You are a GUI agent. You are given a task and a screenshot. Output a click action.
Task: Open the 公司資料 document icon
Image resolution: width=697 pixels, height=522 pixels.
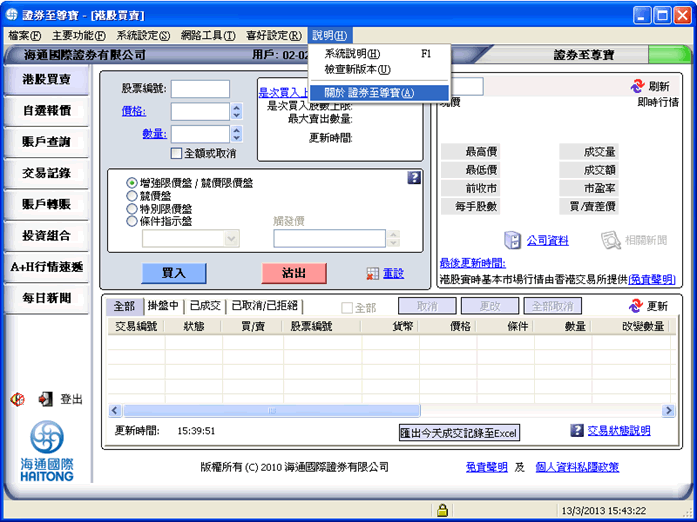pos(513,240)
